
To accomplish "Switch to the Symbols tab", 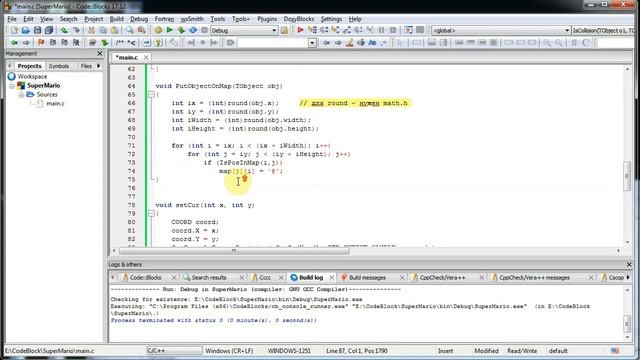I will click(x=59, y=66).
